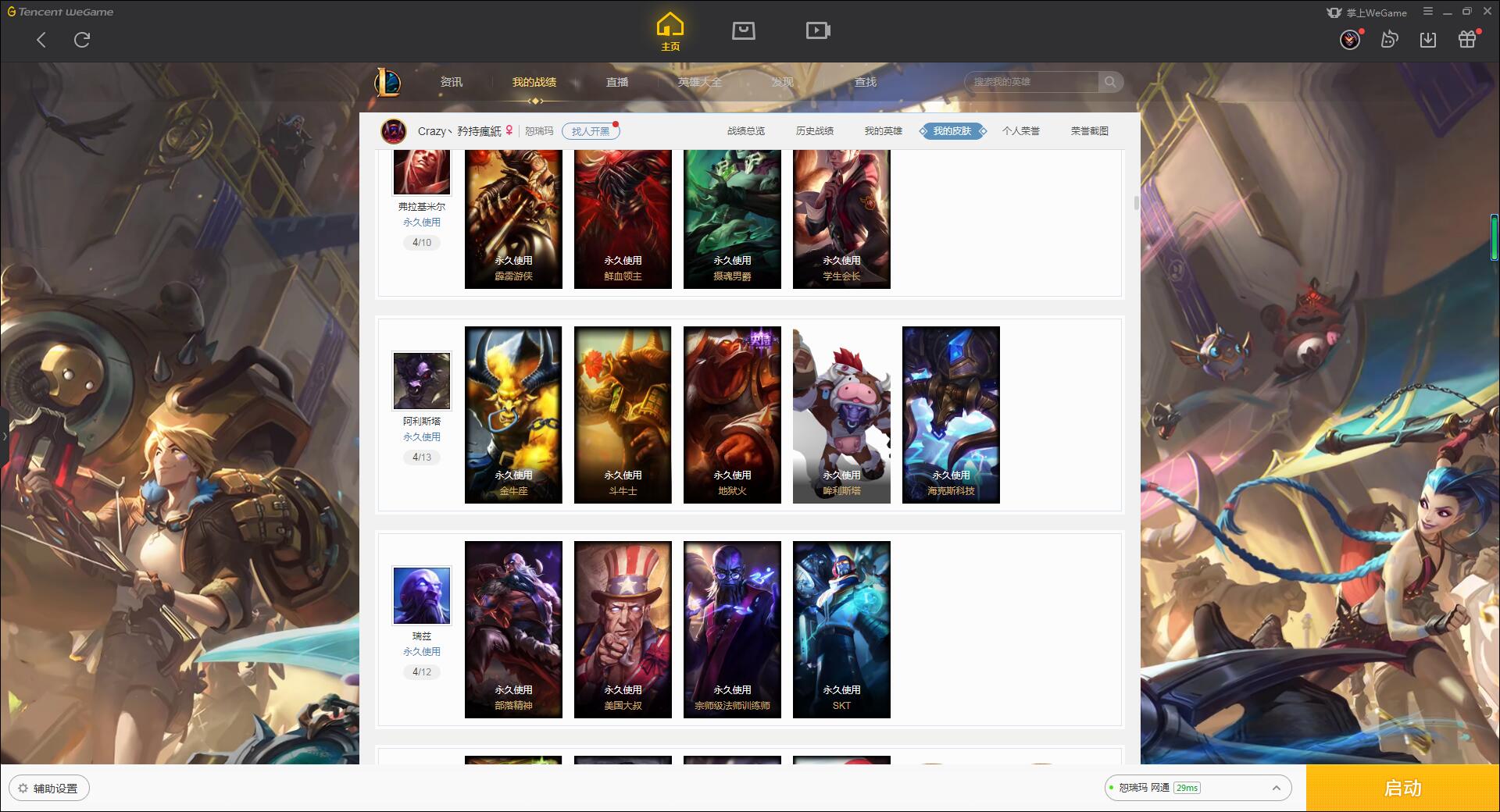Open the 学生会长 skin card

pyautogui.click(x=841, y=219)
